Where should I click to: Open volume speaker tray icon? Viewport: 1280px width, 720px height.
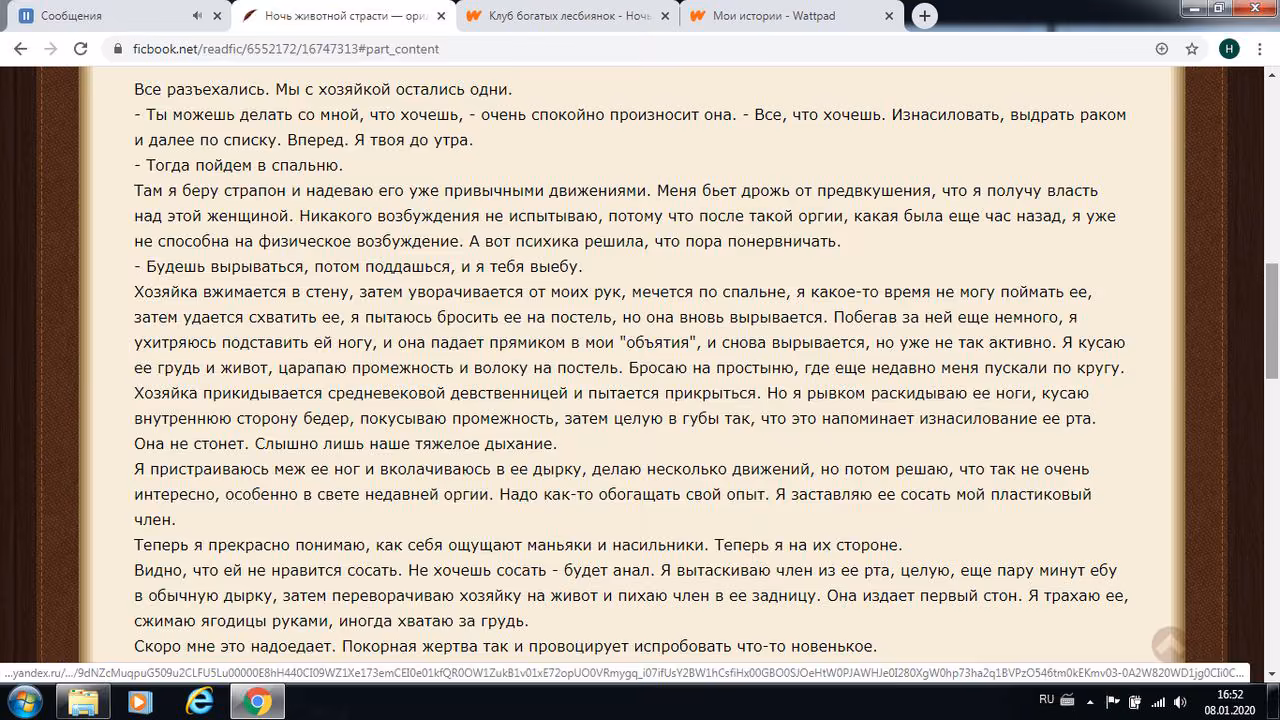1180,701
